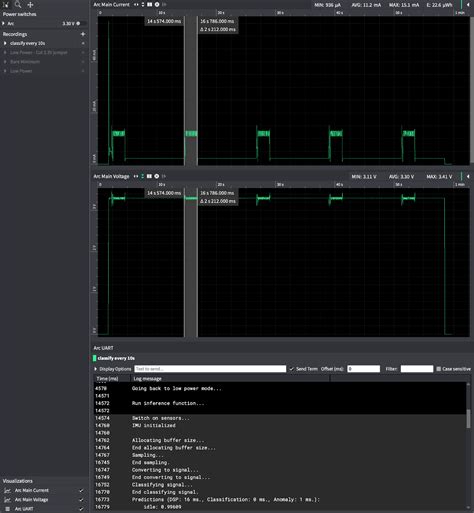The height and width of the screenshot is (513, 474).
Task: Collapse Arc Main Current statistics with arrow
Action: (x=468, y=5)
